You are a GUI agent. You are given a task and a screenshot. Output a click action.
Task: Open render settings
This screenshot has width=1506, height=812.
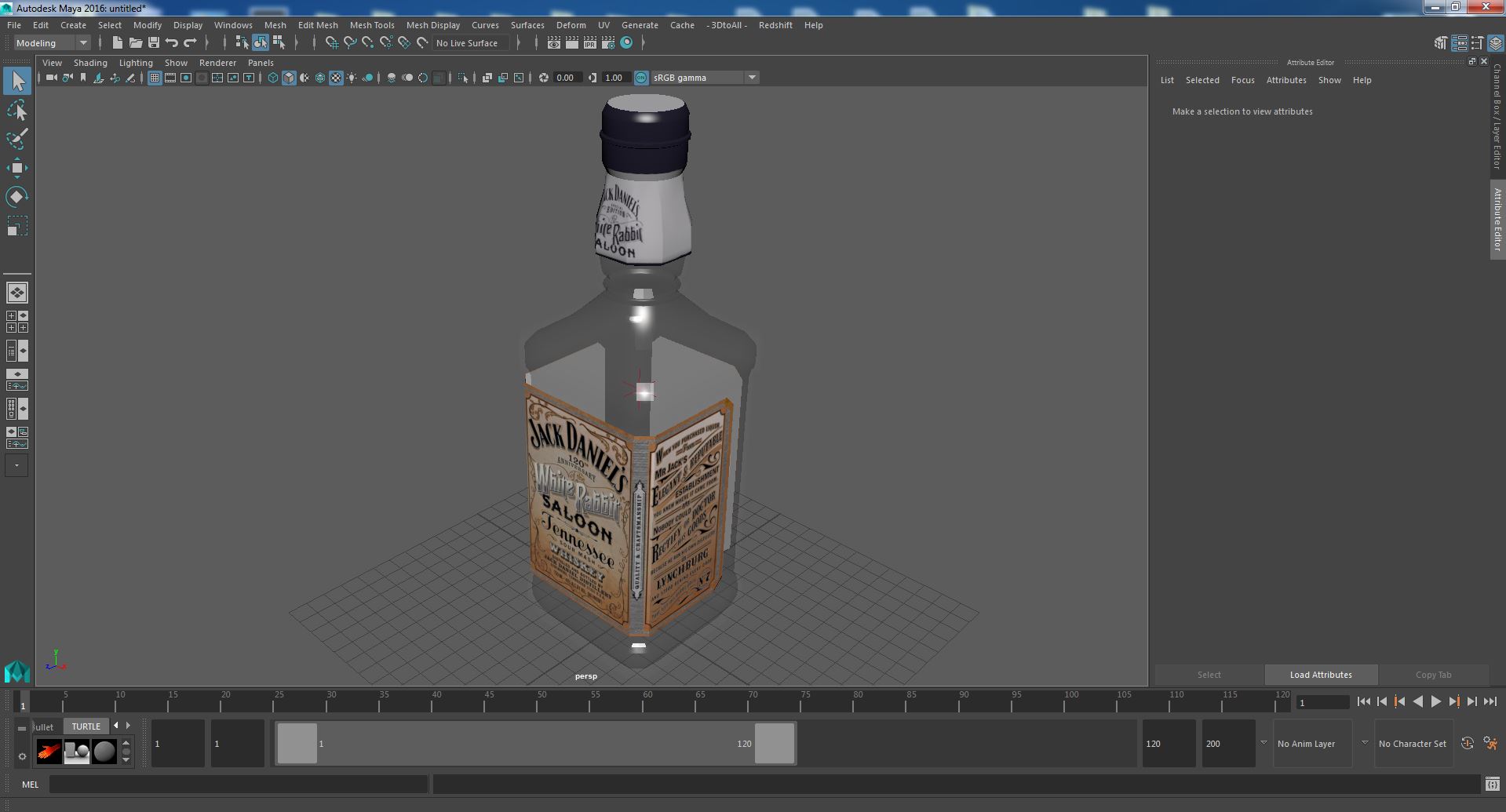coord(608,43)
